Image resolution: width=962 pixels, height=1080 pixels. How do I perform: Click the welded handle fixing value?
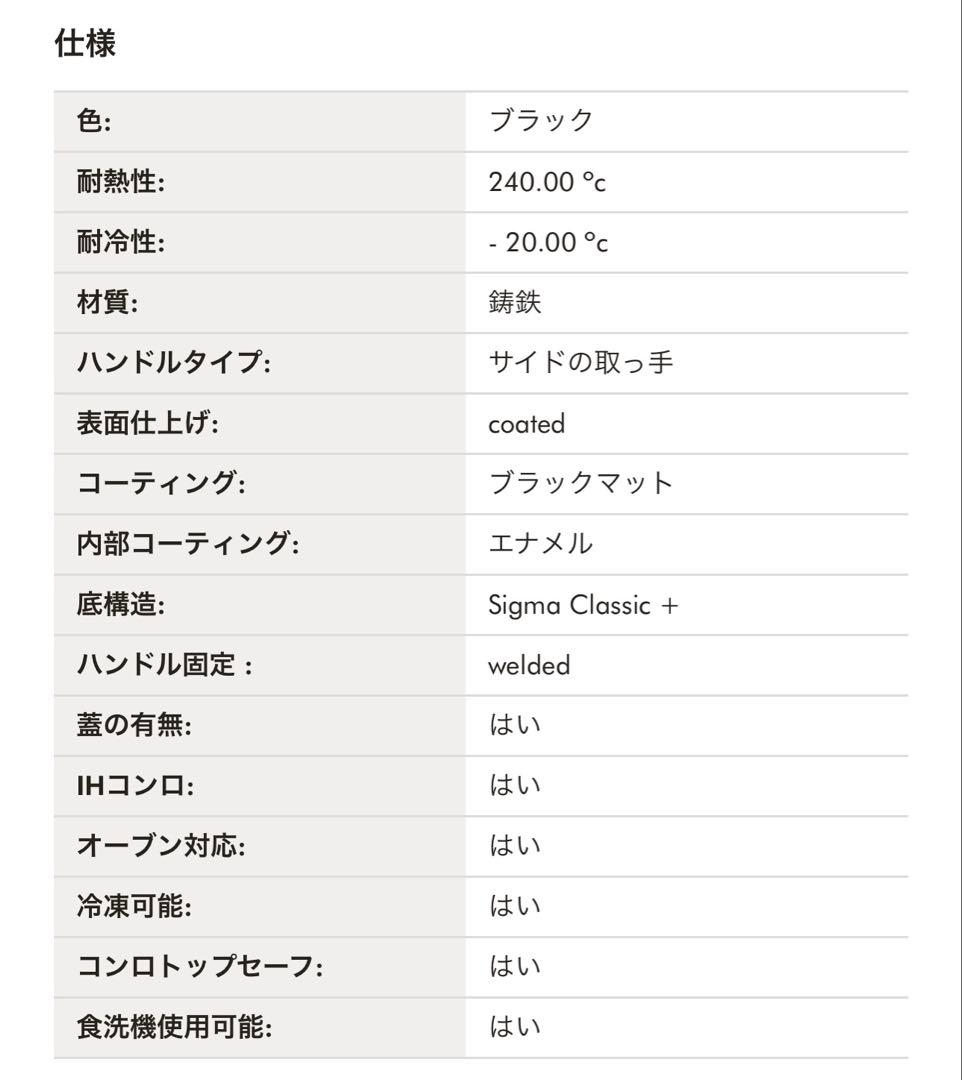pos(529,665)
